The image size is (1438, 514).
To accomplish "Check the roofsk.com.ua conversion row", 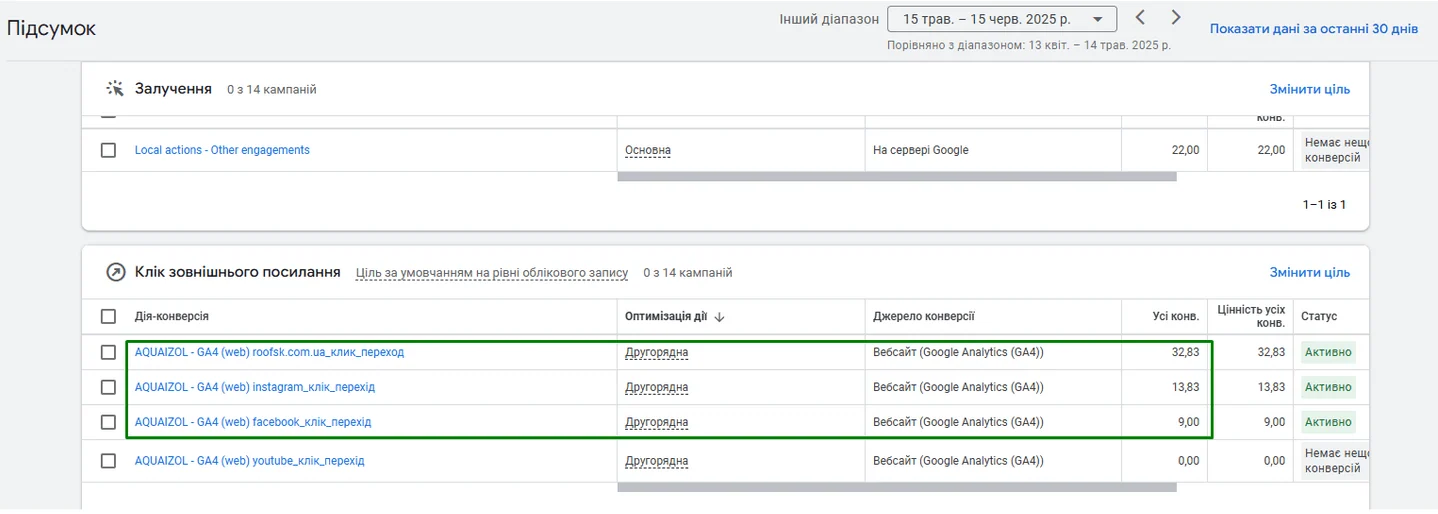I will pyautogui.click(x=108, y=352).
